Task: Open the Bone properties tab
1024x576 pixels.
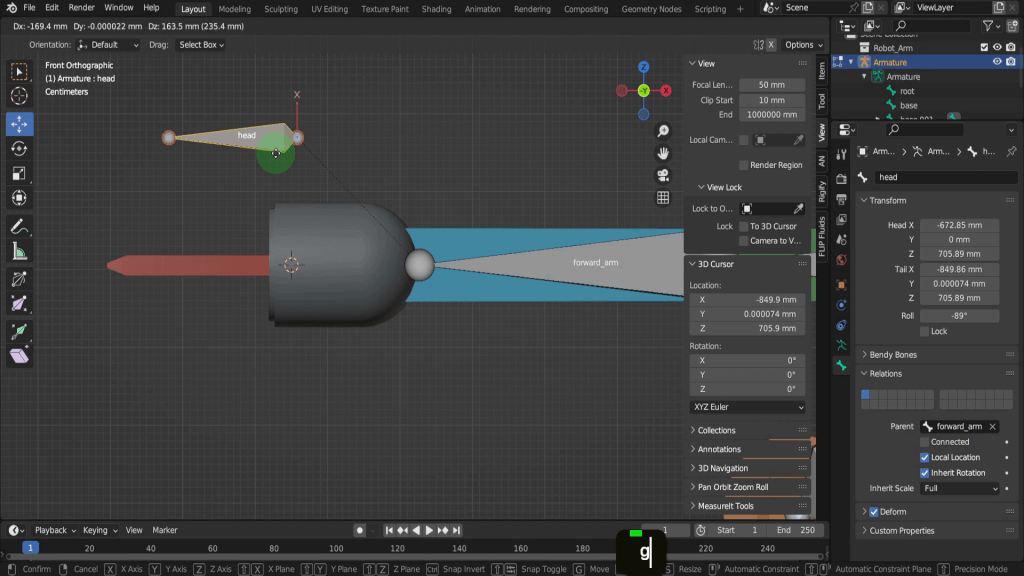Action: point(841,366)
